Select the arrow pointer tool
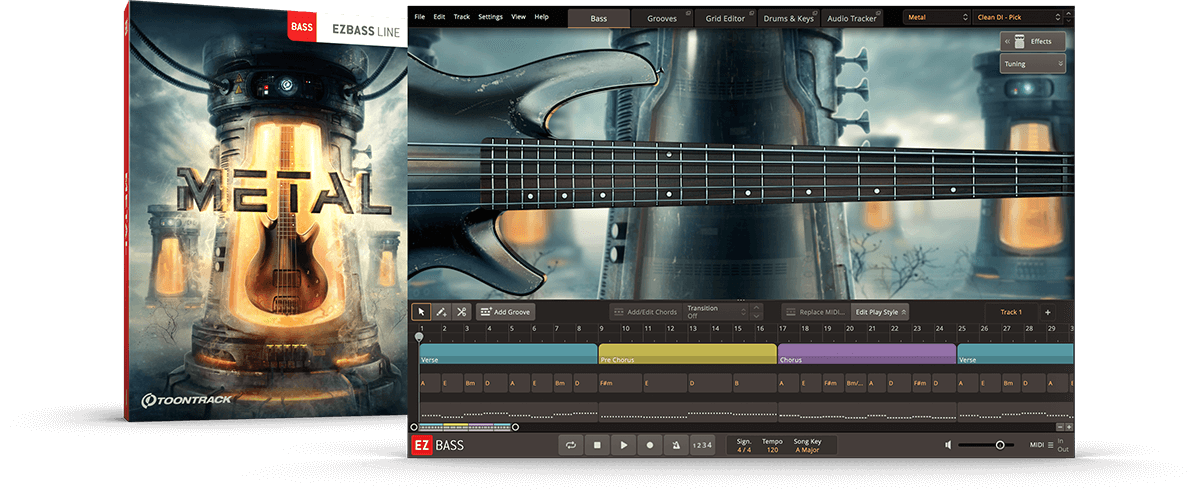This screenshot has width=1200, height=495. [422, 312]
